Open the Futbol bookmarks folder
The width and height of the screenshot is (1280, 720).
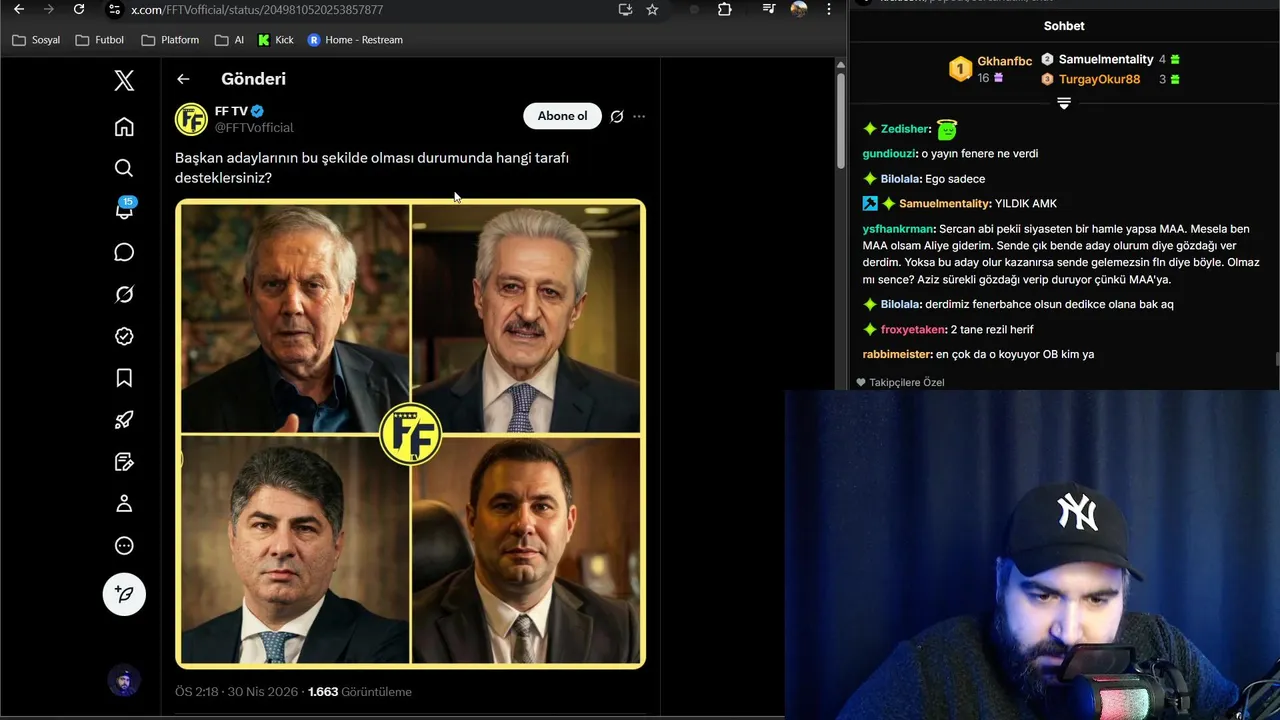[x=100, y=40]
